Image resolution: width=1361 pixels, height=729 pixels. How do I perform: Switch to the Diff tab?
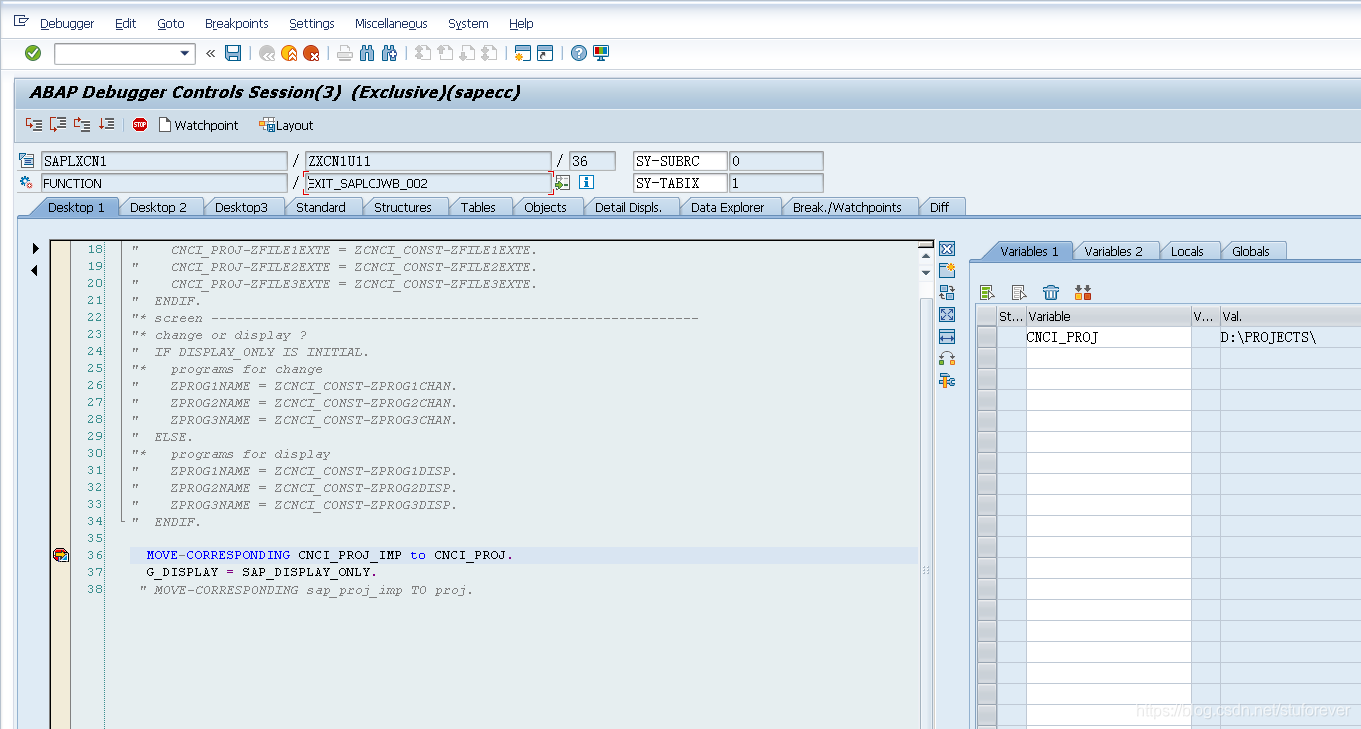tap(940, 207)
